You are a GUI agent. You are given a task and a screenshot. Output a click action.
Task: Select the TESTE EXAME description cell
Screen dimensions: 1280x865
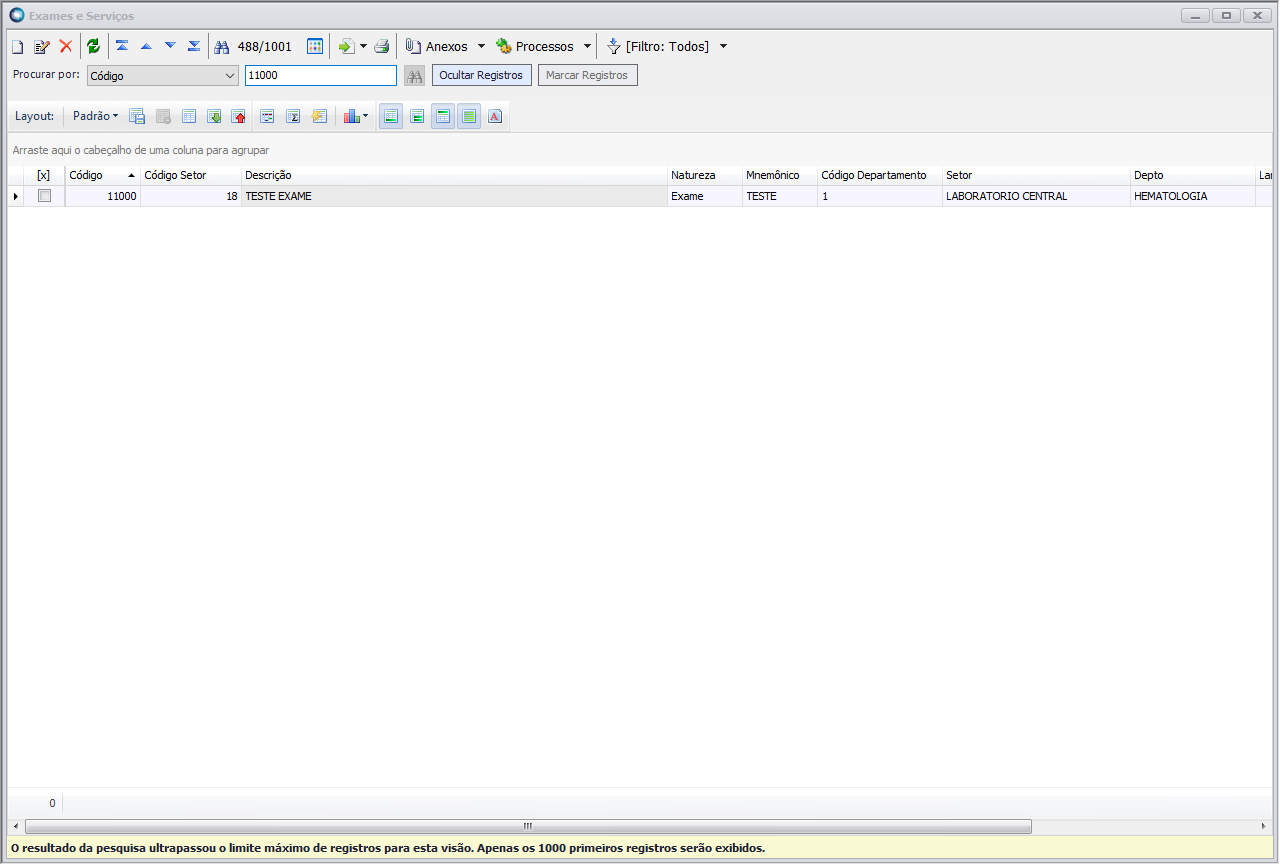point(454,196)
